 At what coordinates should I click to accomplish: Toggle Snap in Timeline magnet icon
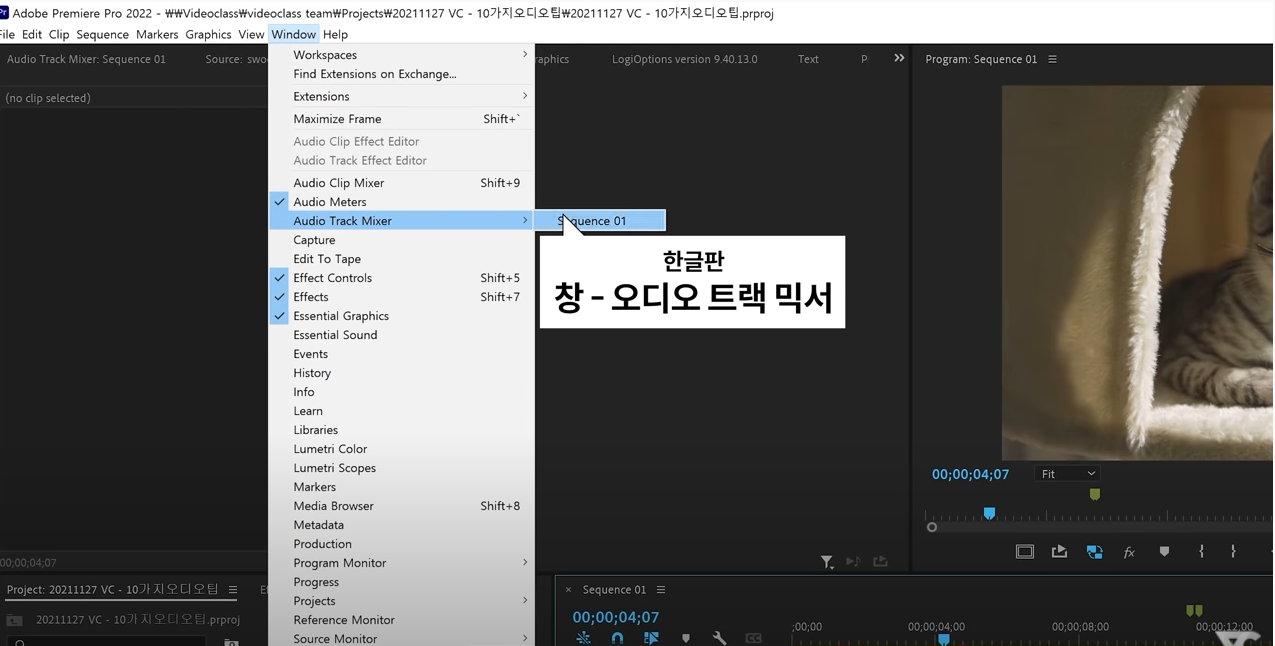(x=617, y=638)
